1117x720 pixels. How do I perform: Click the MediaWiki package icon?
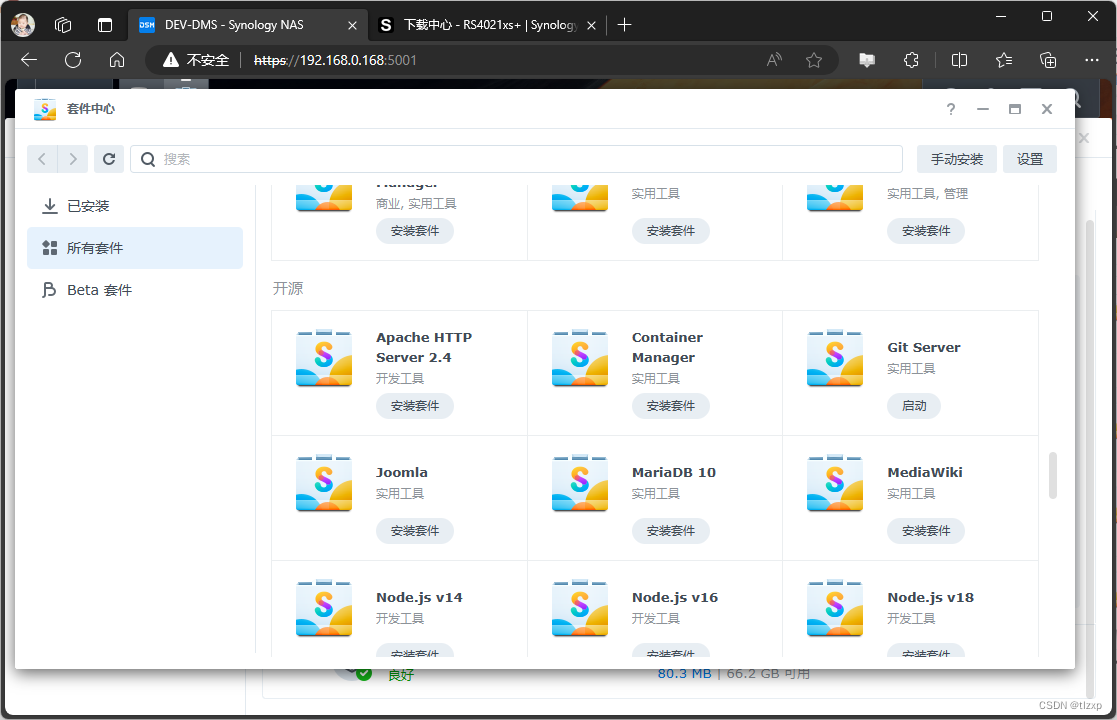[835, 484]
